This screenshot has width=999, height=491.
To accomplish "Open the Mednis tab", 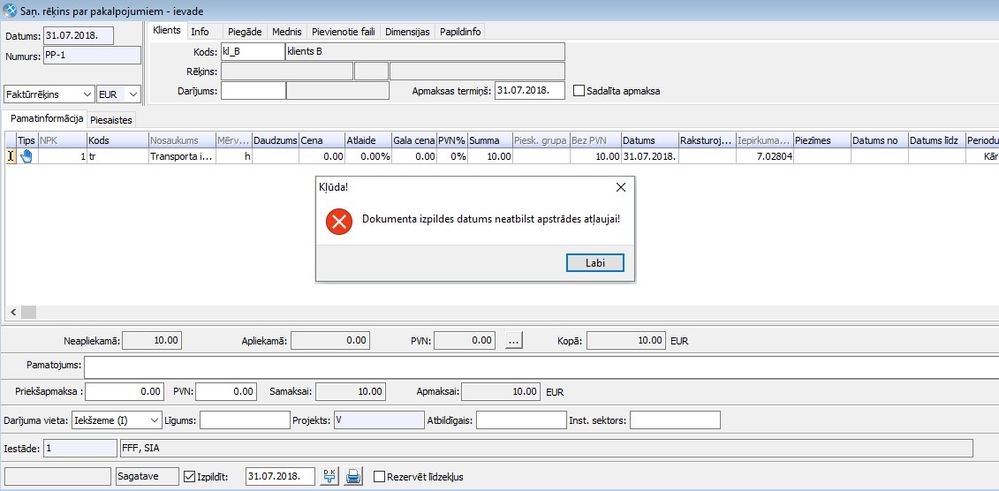I will point(287,31).
